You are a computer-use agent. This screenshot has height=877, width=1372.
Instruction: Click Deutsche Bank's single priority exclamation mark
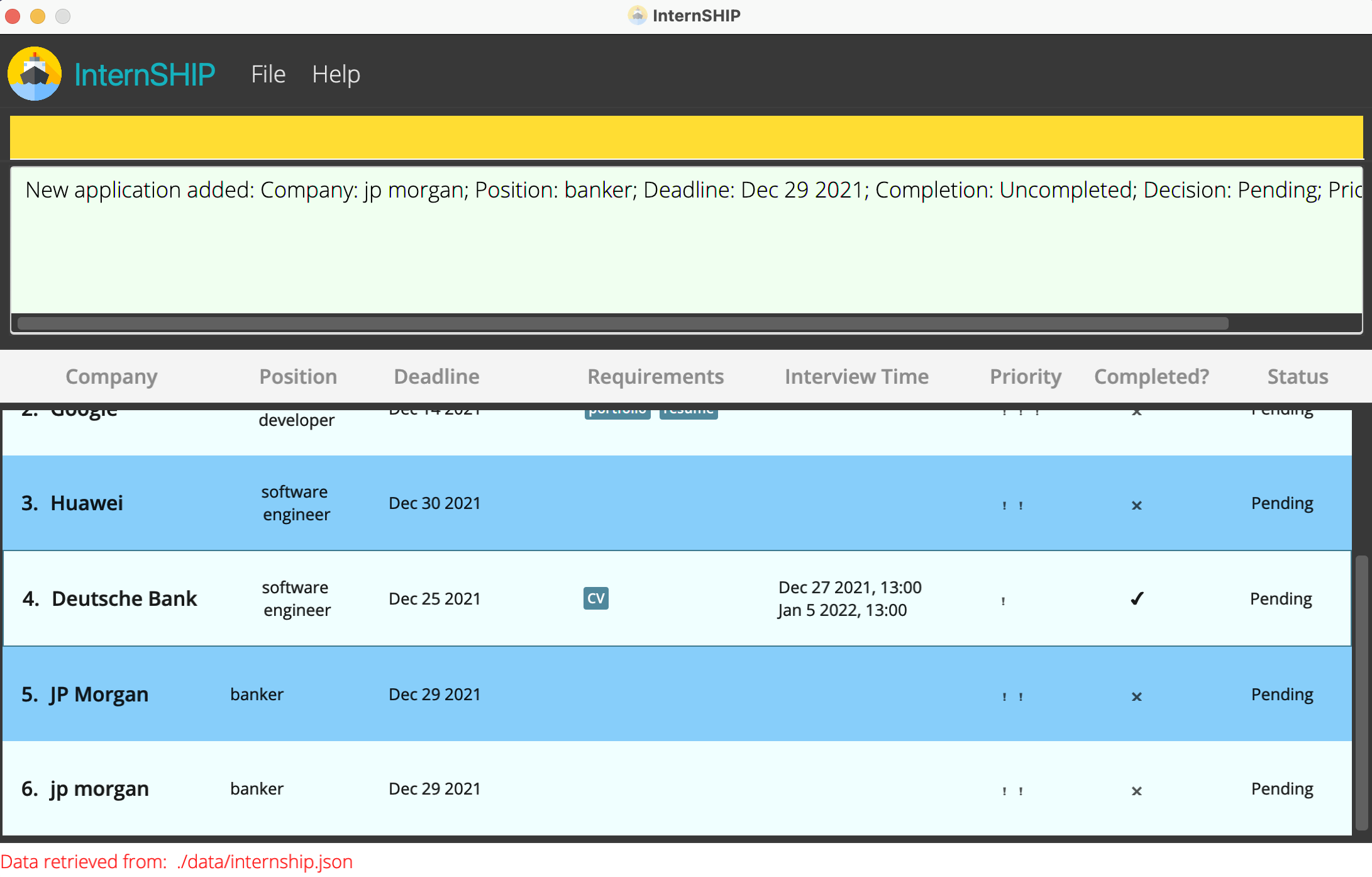point(1003,601)
